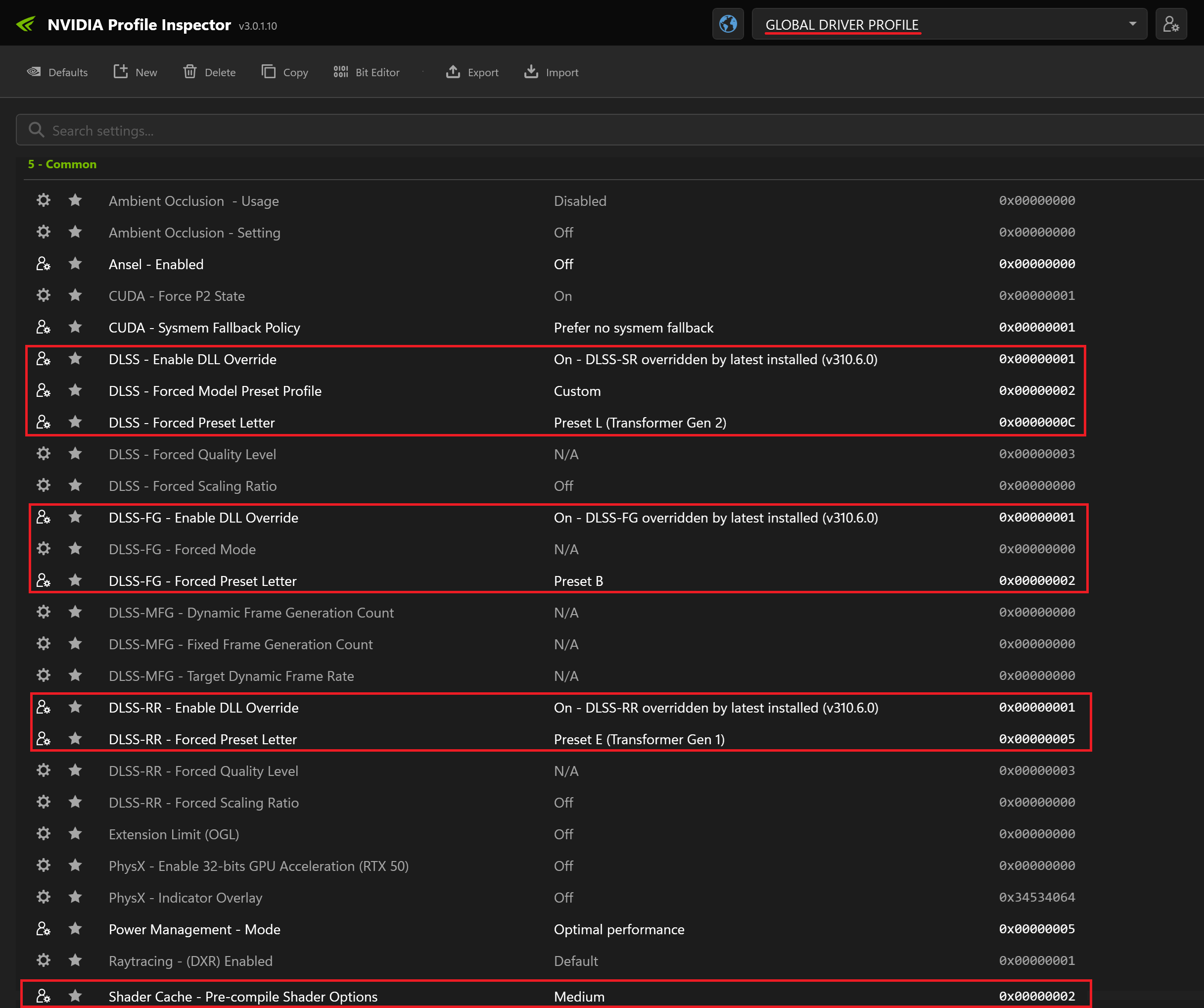Image resolution: width=1204 pixels, height=1008 pixels.
Task: Click gear icon for DLSS - Forced Quality Level
Action: [44, 454]
